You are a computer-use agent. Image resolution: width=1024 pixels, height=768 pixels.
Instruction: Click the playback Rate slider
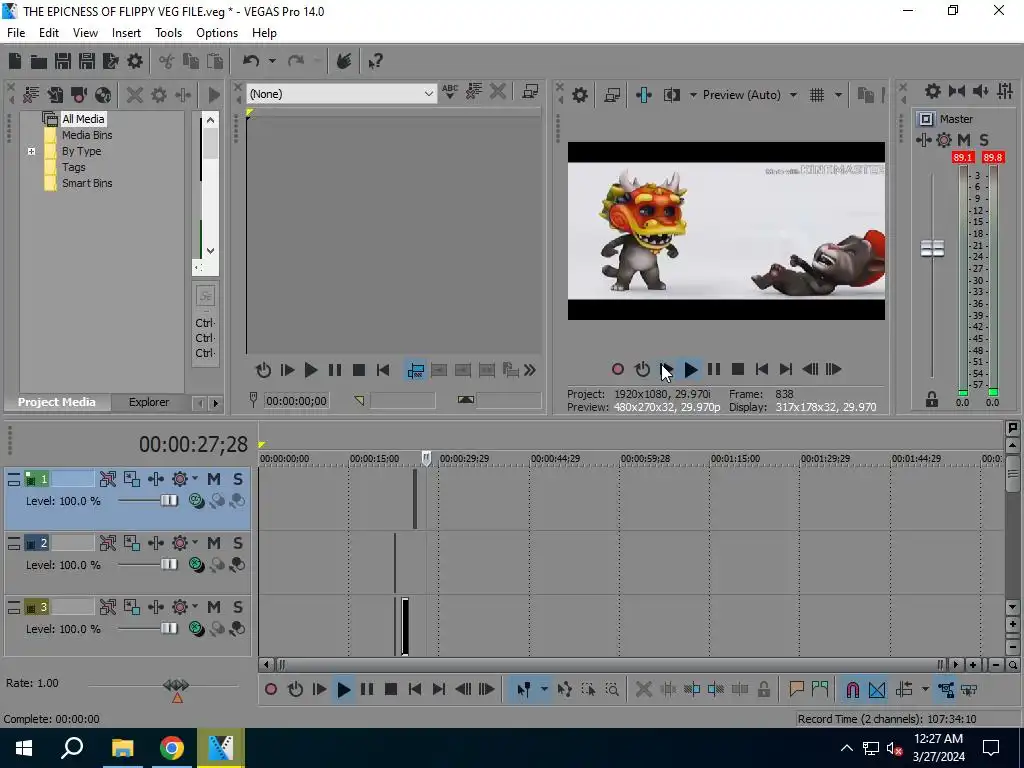[x=176, y=686]
